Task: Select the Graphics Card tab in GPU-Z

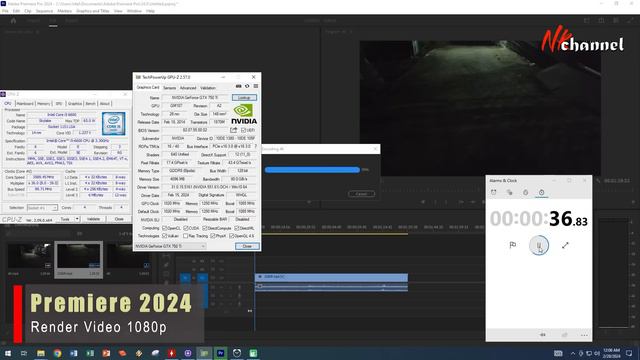Action: pyautogui.click(x=148, y=87)
